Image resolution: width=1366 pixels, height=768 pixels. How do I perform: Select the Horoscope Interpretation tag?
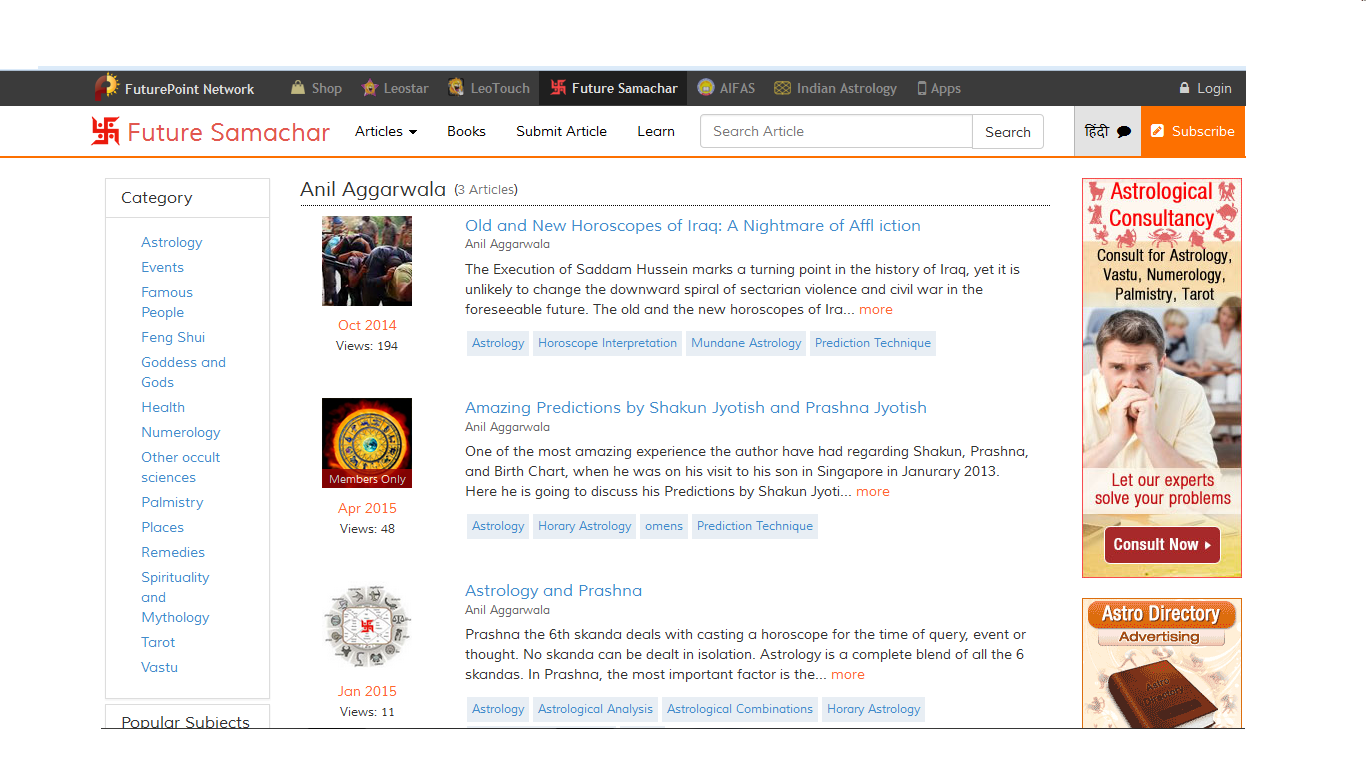[607, 343]
